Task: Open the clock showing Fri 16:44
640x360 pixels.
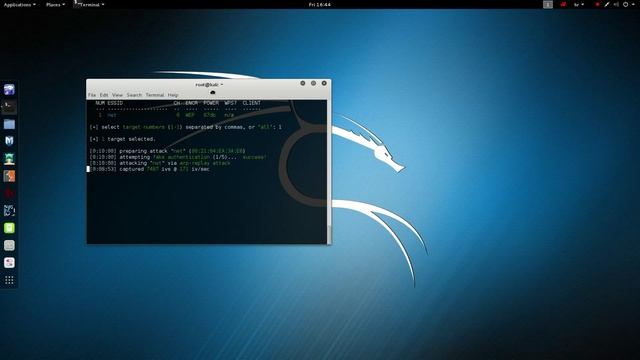Action: [320, 4]
